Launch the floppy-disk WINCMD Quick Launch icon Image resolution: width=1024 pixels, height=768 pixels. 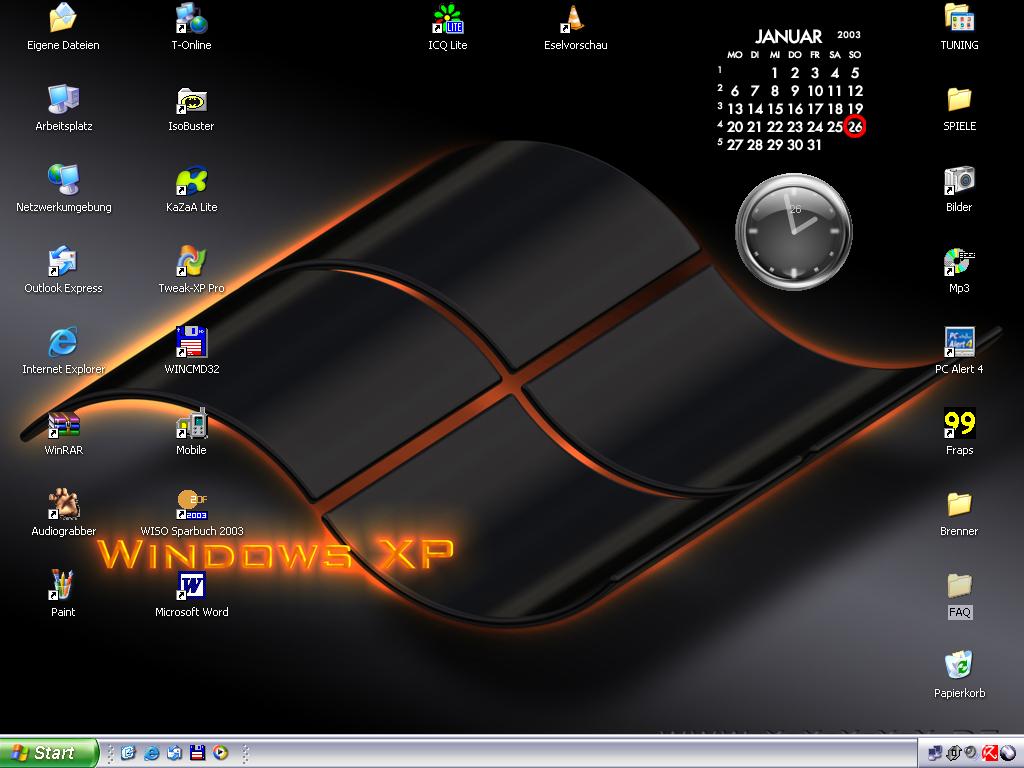pos(197,753)
